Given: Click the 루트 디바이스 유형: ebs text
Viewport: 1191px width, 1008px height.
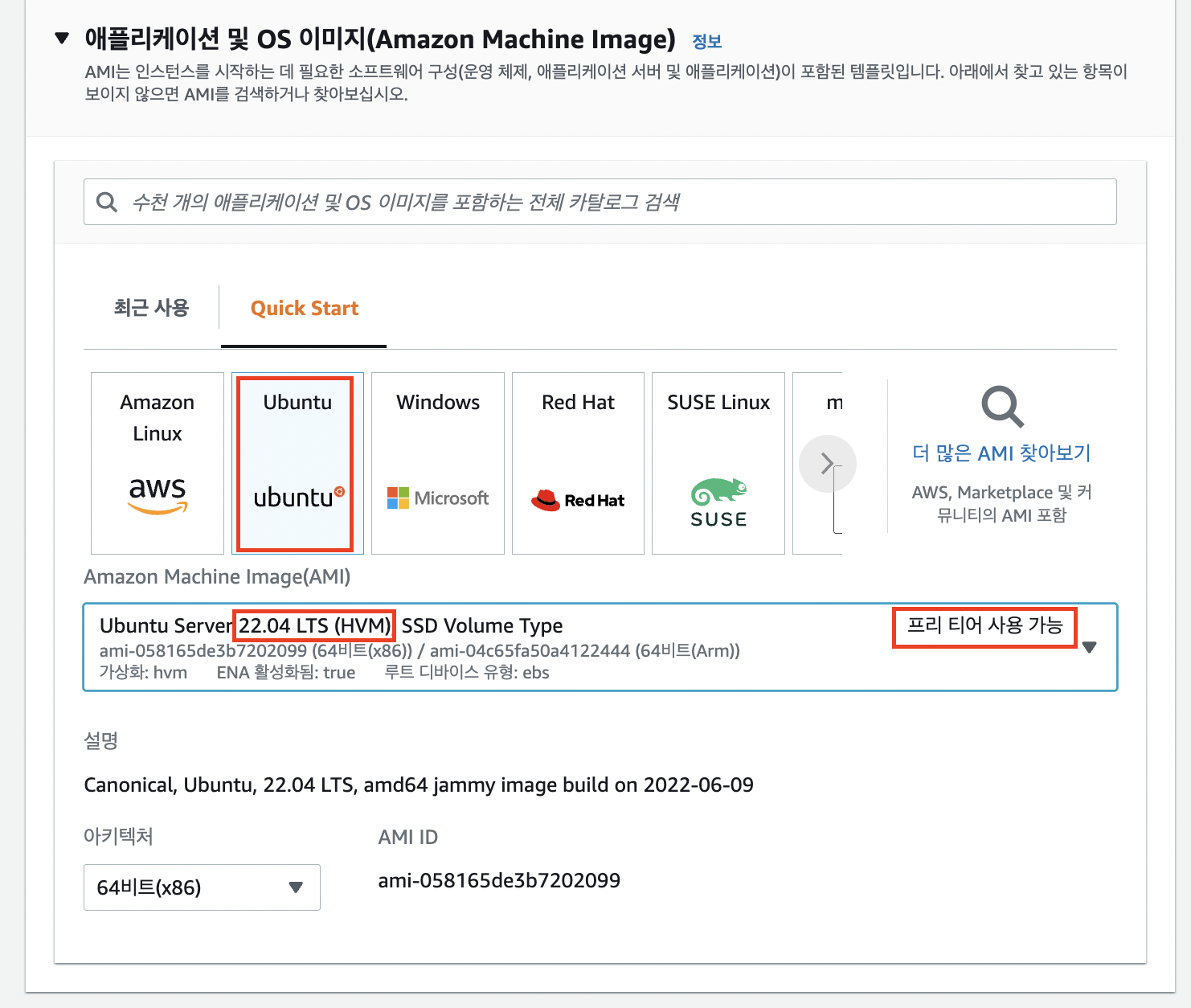Looking at the screenshot, I should 467,673.
